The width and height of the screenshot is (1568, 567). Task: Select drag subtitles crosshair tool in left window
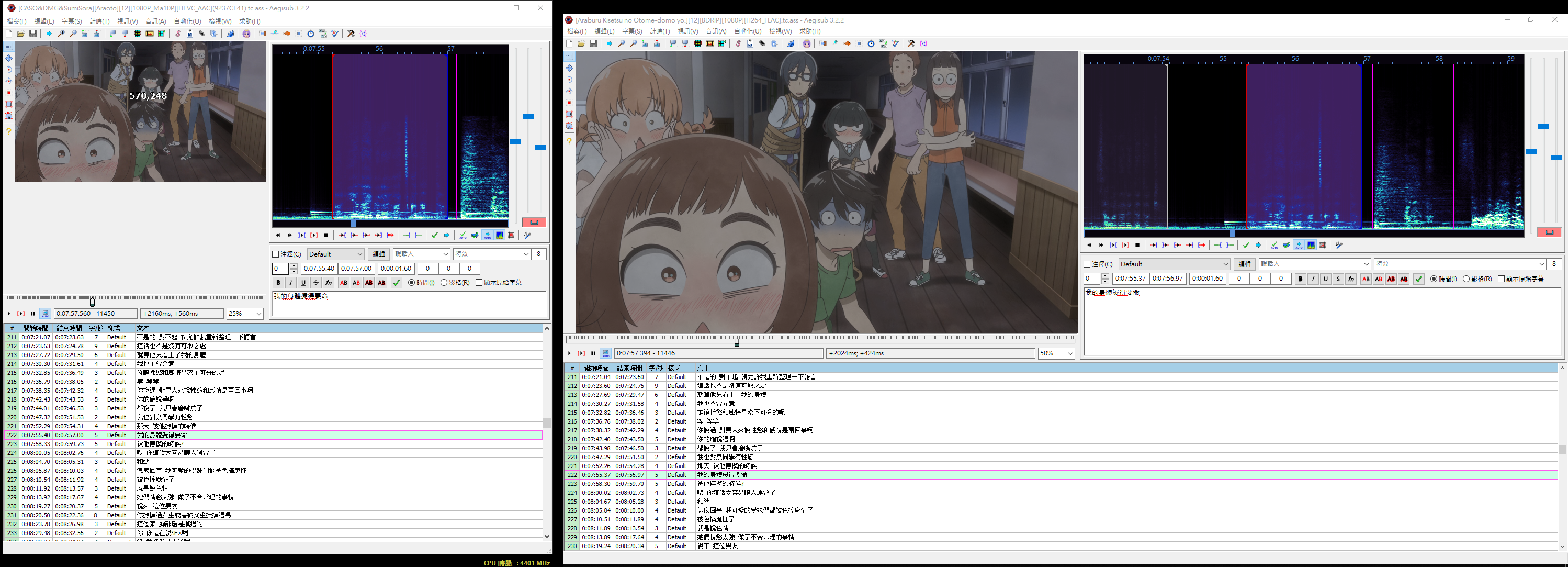coord(8,58)
